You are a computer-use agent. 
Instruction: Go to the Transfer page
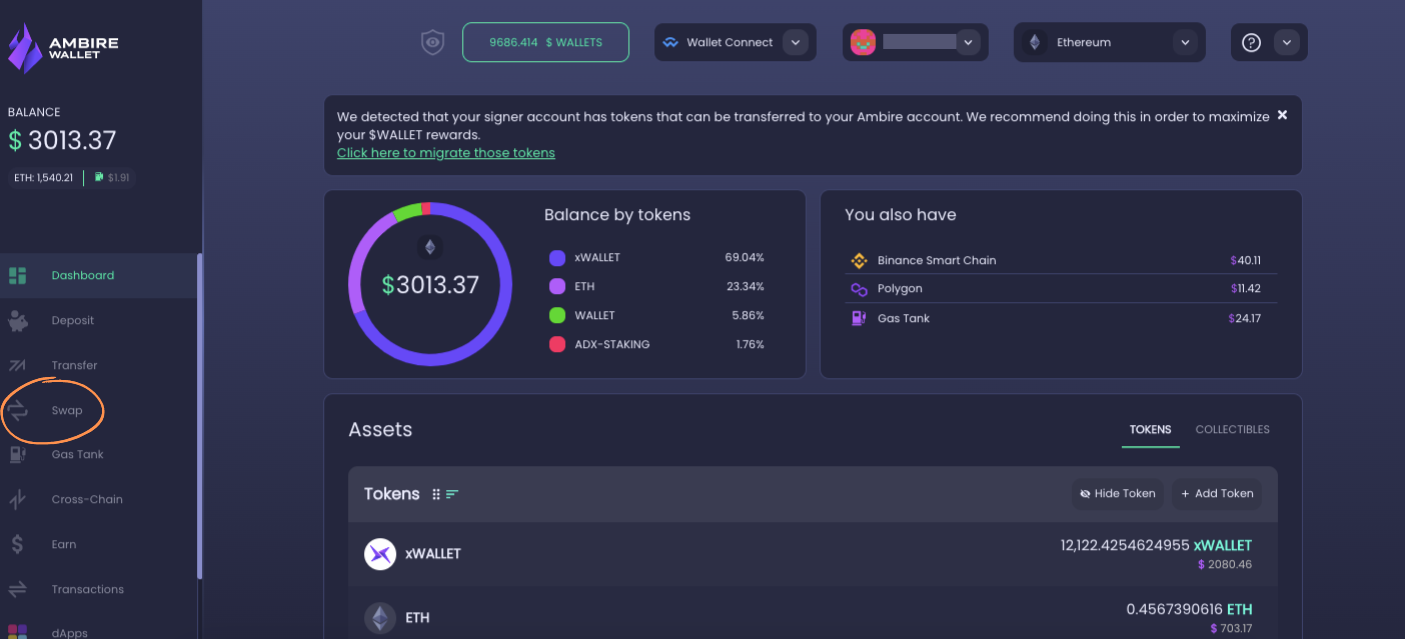coord(98,365)
